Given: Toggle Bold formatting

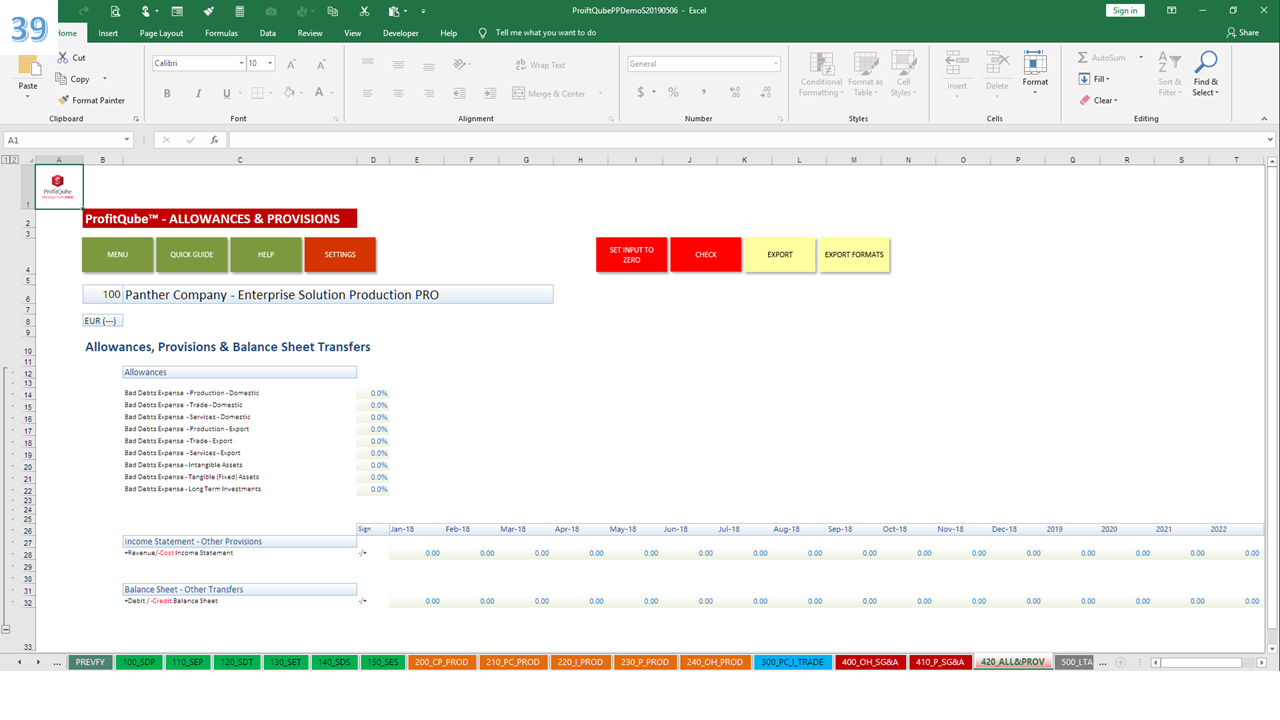Looking at the screenshot, I should 167,93.
